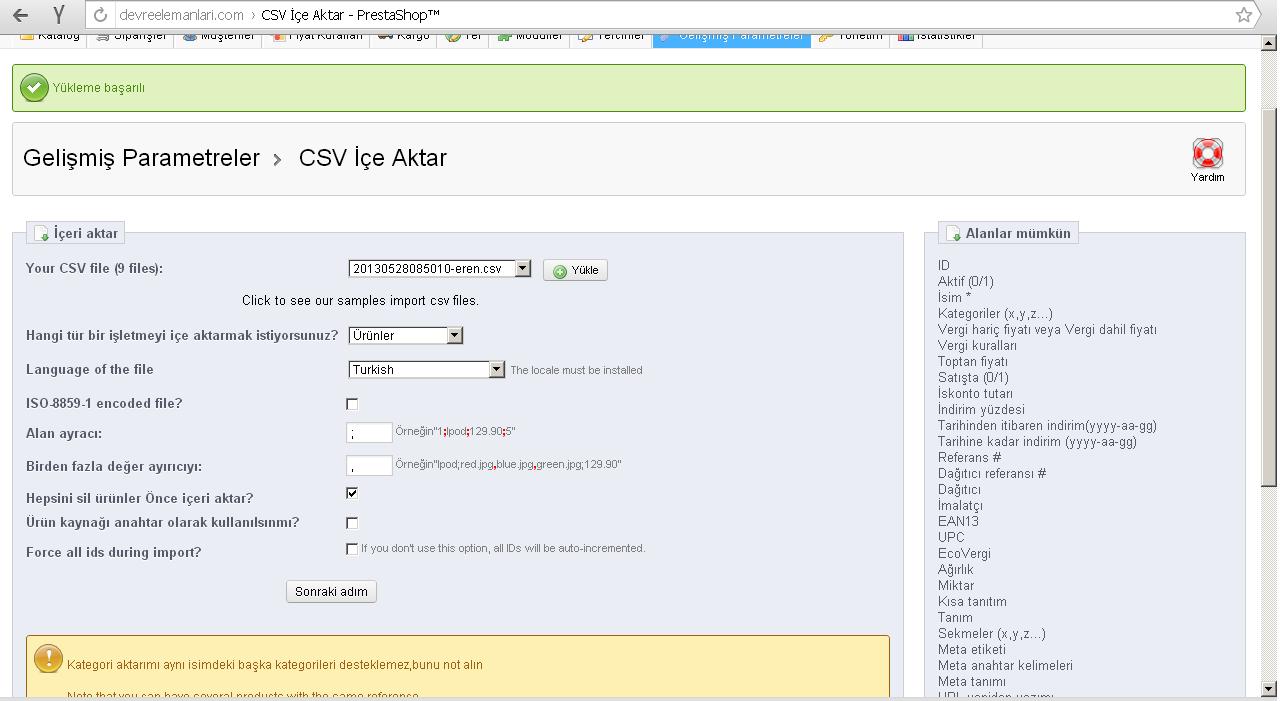This screenshot has width=1280, height=701.
Task: Click the green success checkmark icon
Action: (34, 88)
